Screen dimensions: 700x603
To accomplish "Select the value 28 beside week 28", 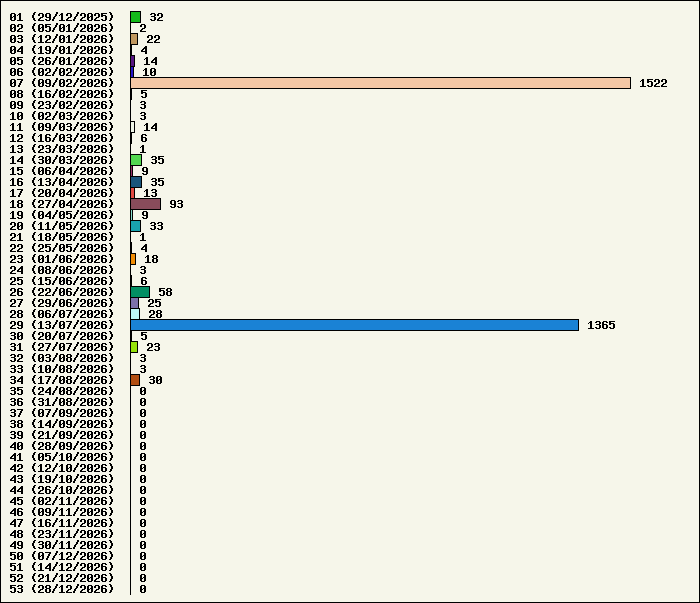I will [x=155, y=314].
